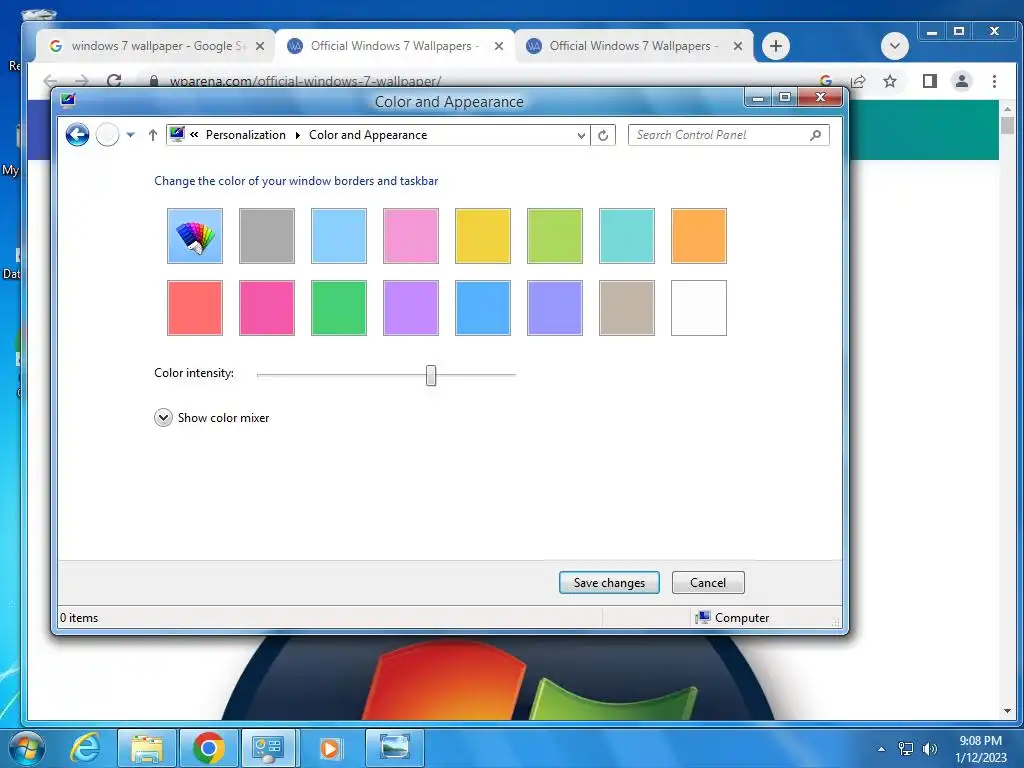This screenshot has height=768, width=1024.
Task: Open address bar history dropdown
Action: click(x=581, y=135)
